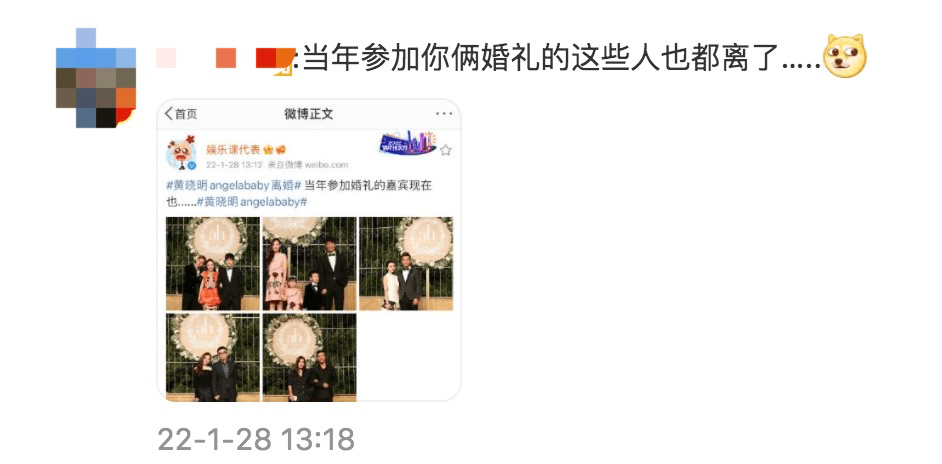This screenshot has height=464, width=942.
Task: Open fifth photo, couple in black
Action: pyautogui.click(x=309, y=357)
